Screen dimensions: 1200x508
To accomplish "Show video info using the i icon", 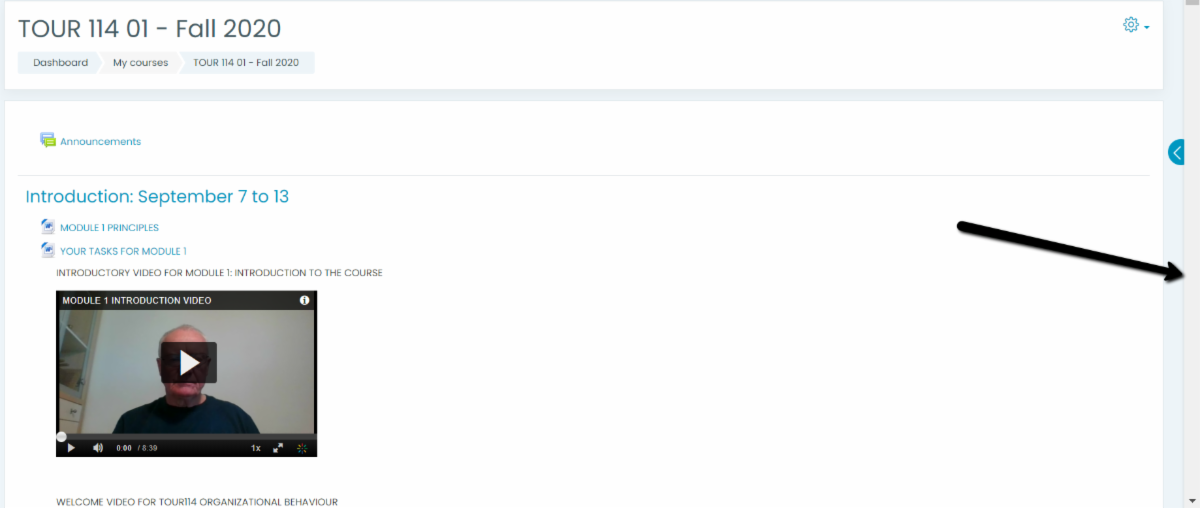I will 305,300.
